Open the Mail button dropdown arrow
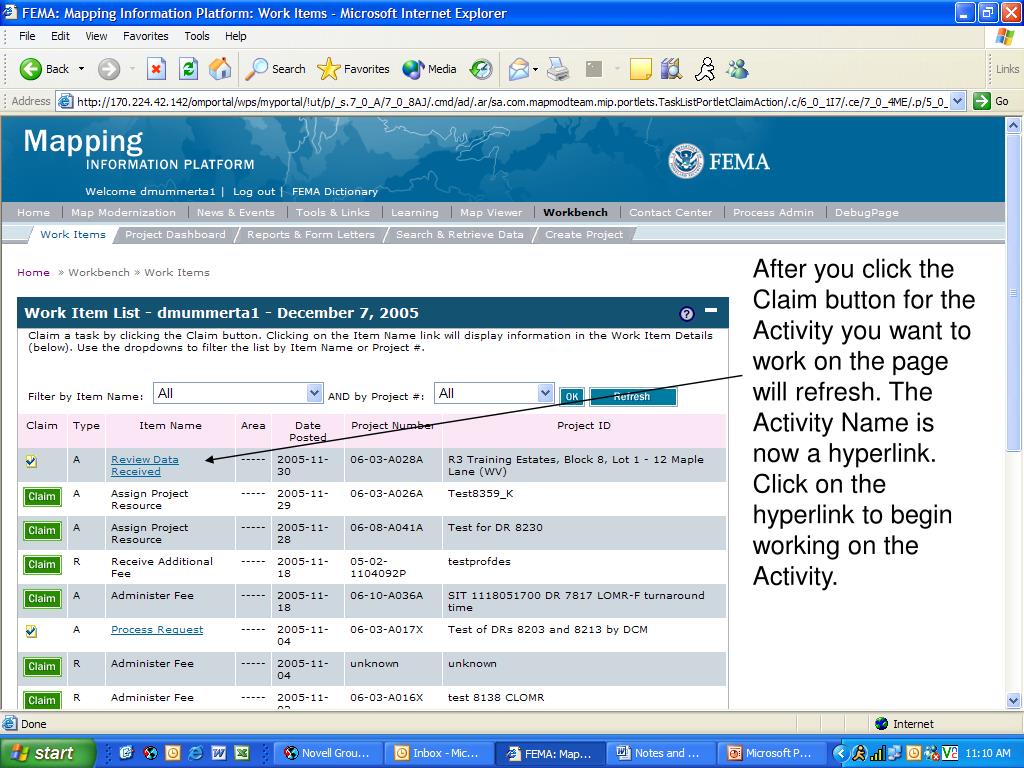This screenshot has height=768, width=1024. [536, 69]
